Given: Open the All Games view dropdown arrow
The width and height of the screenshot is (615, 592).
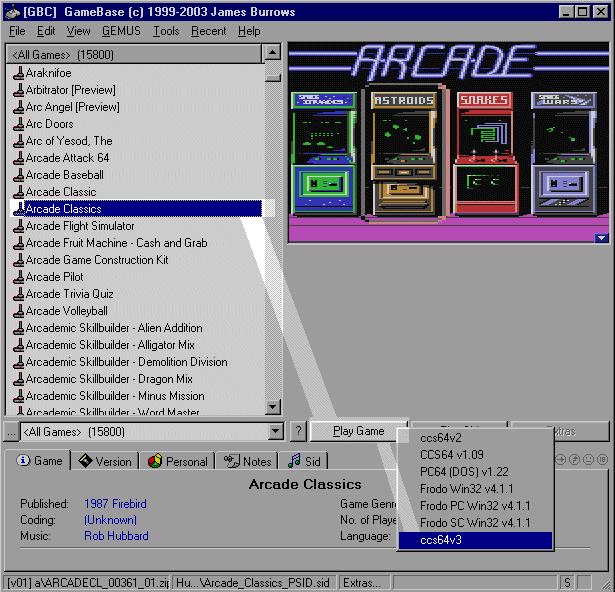Looking at the screenshot, I should (275, 432).
